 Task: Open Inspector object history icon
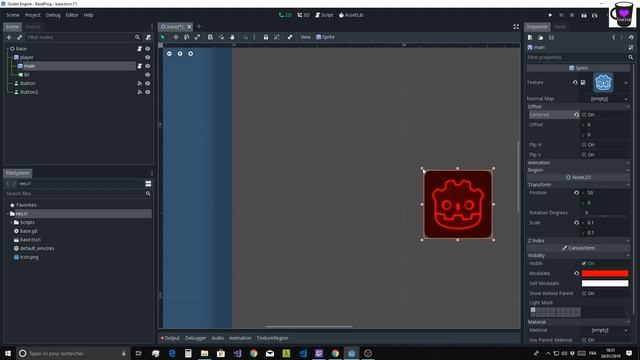tap(631, 37)
